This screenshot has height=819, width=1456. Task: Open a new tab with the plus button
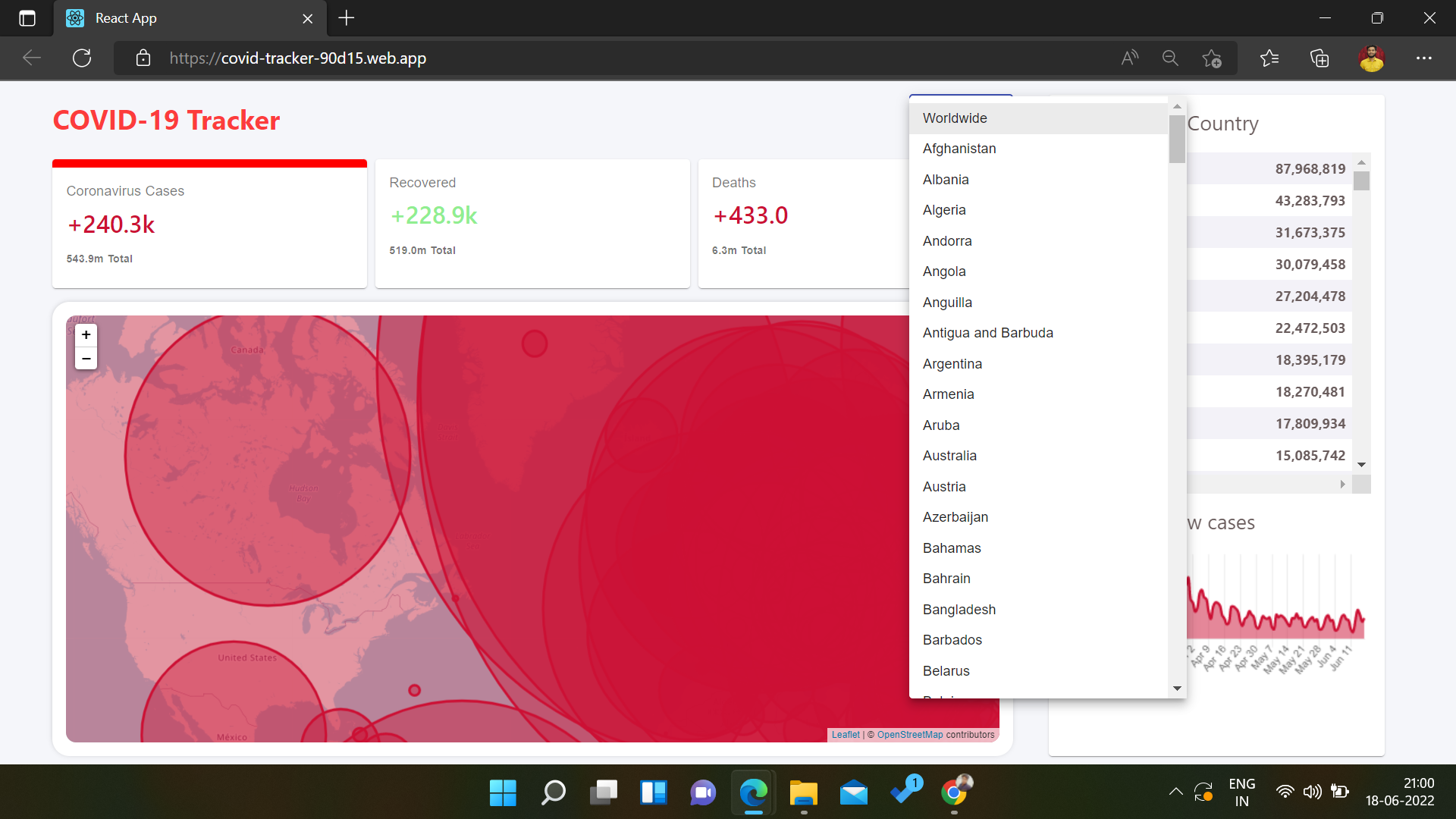pyautogui.click(x=347, y=18)
